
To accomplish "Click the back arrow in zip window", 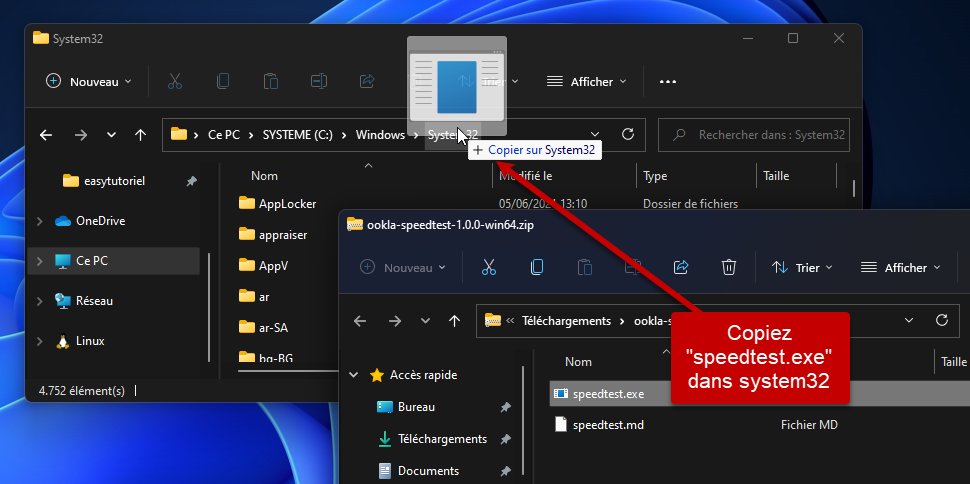I will (361, 321).
